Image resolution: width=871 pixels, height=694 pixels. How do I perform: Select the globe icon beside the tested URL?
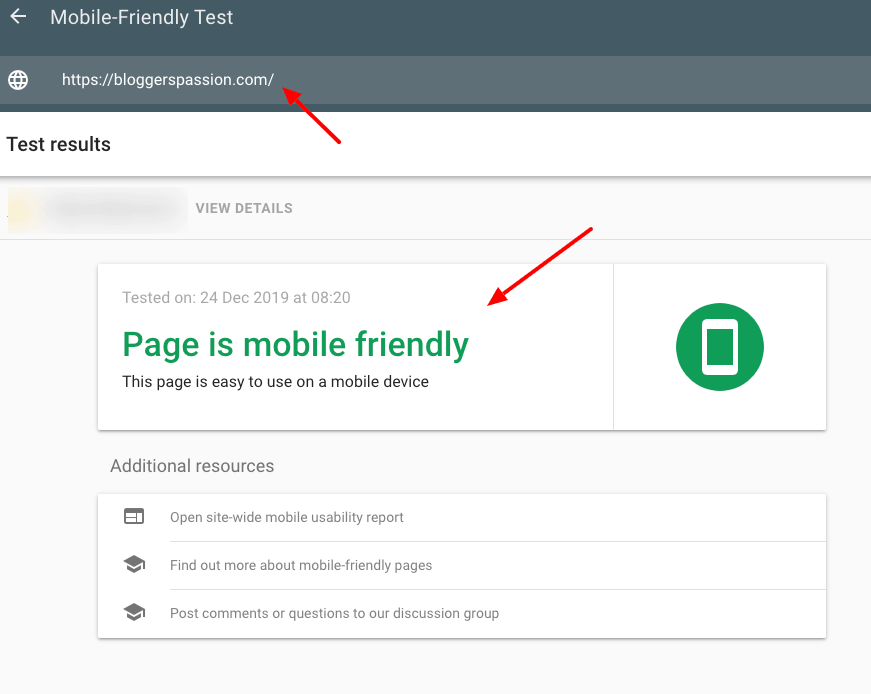pyautogui.click(x=18, y=80)
